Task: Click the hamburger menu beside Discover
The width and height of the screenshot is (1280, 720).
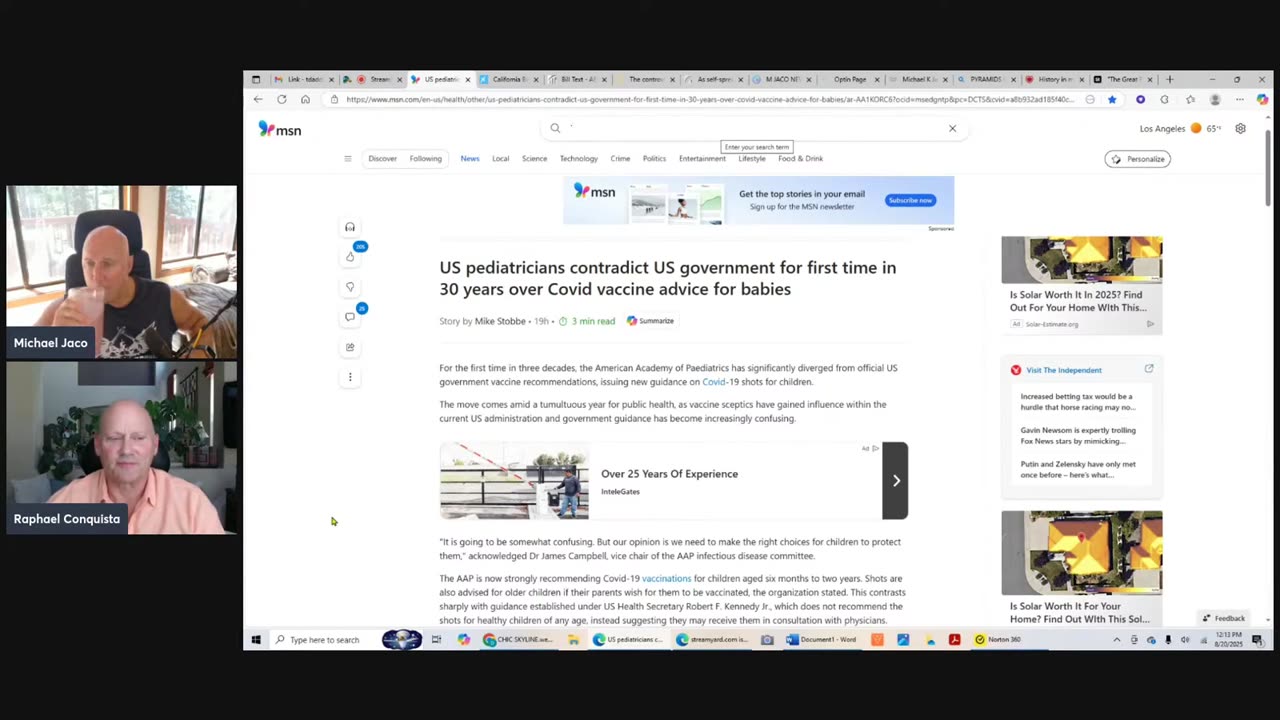Action: [x=348, y=158]
